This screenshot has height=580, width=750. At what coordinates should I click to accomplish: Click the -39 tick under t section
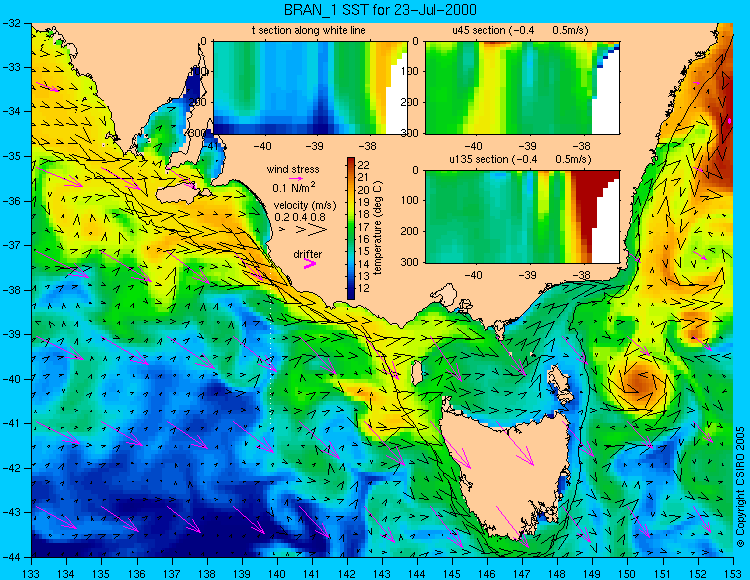315,146
